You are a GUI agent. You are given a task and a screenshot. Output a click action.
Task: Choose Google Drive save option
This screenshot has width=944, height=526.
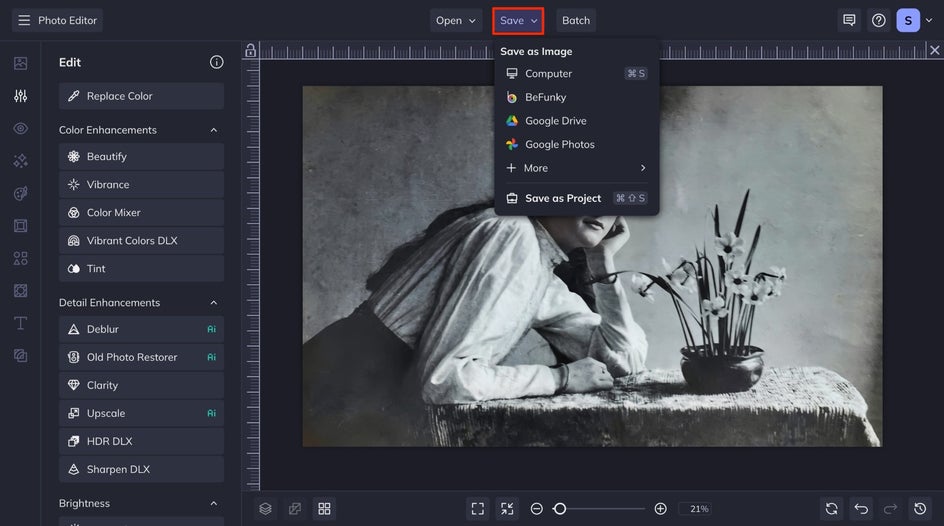tap(577, 120)
